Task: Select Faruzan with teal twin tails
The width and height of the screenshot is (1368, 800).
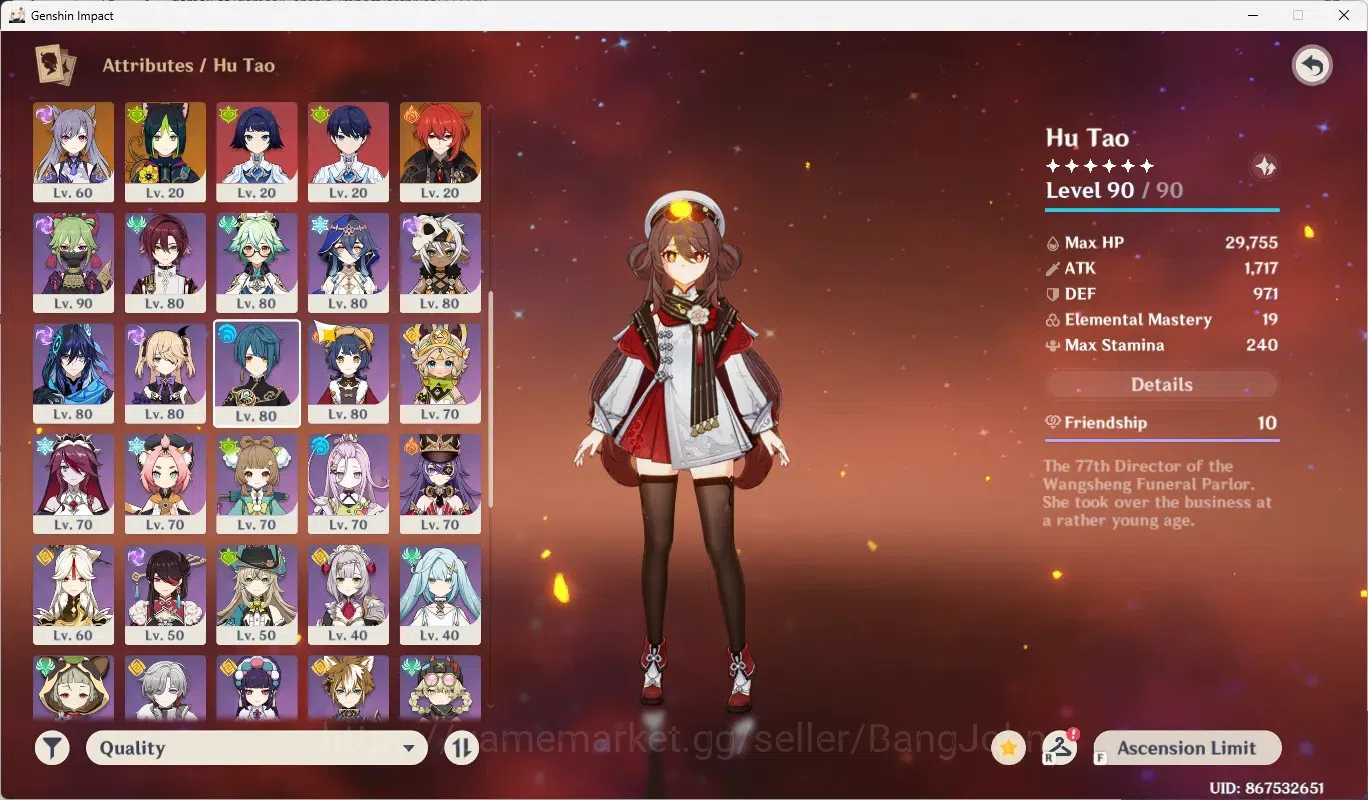Action: pos(440,595)
